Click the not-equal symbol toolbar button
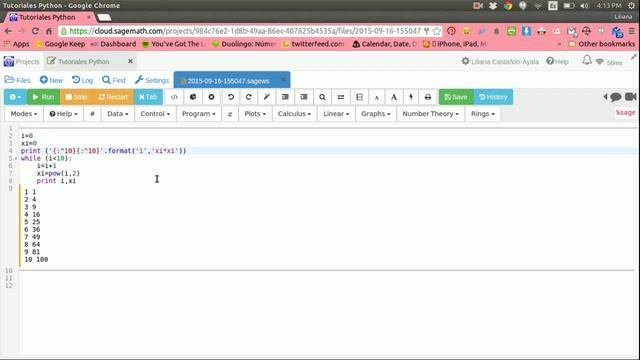640x360 pixels. tap(230, 114)
